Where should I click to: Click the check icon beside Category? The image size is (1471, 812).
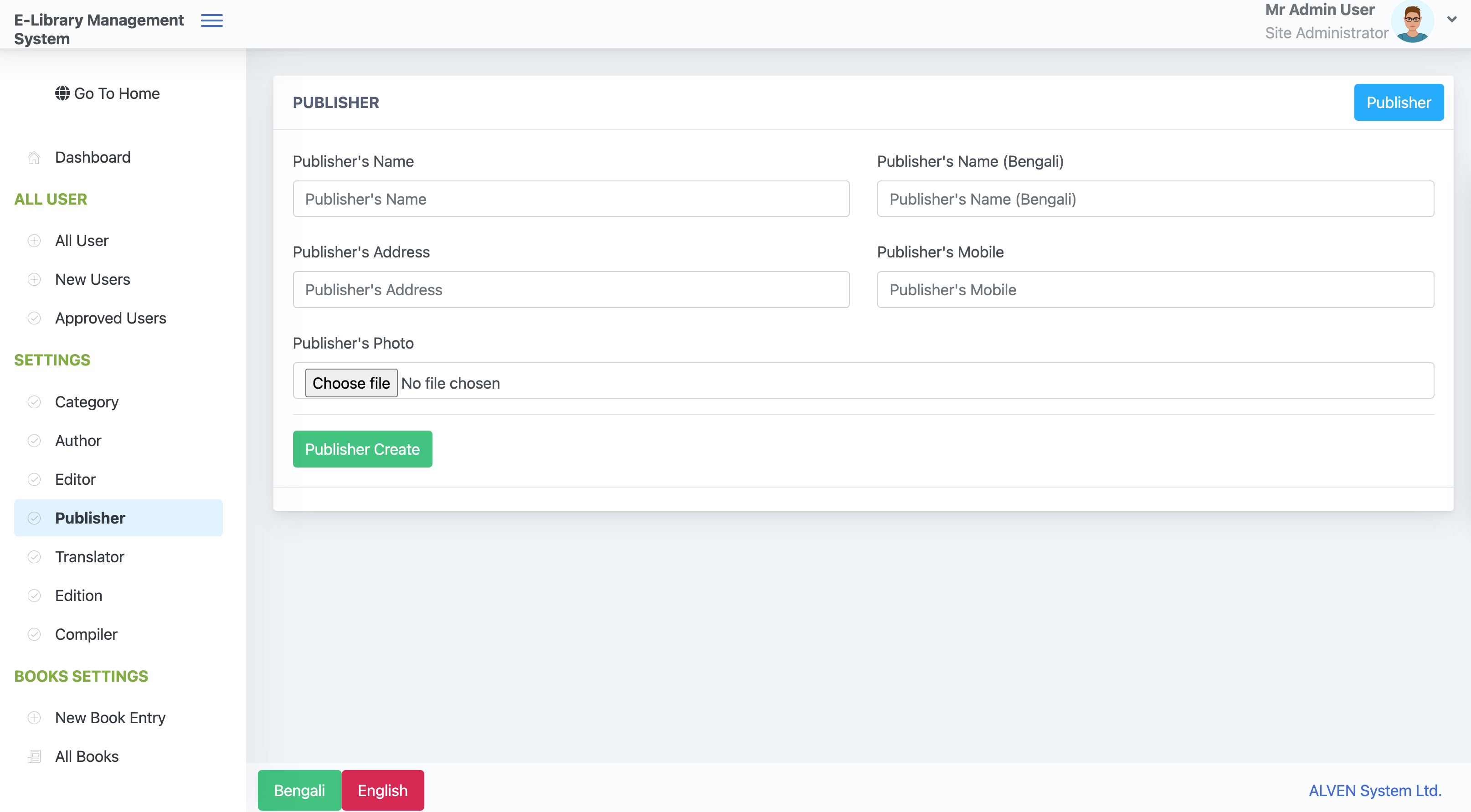point(34,402)
